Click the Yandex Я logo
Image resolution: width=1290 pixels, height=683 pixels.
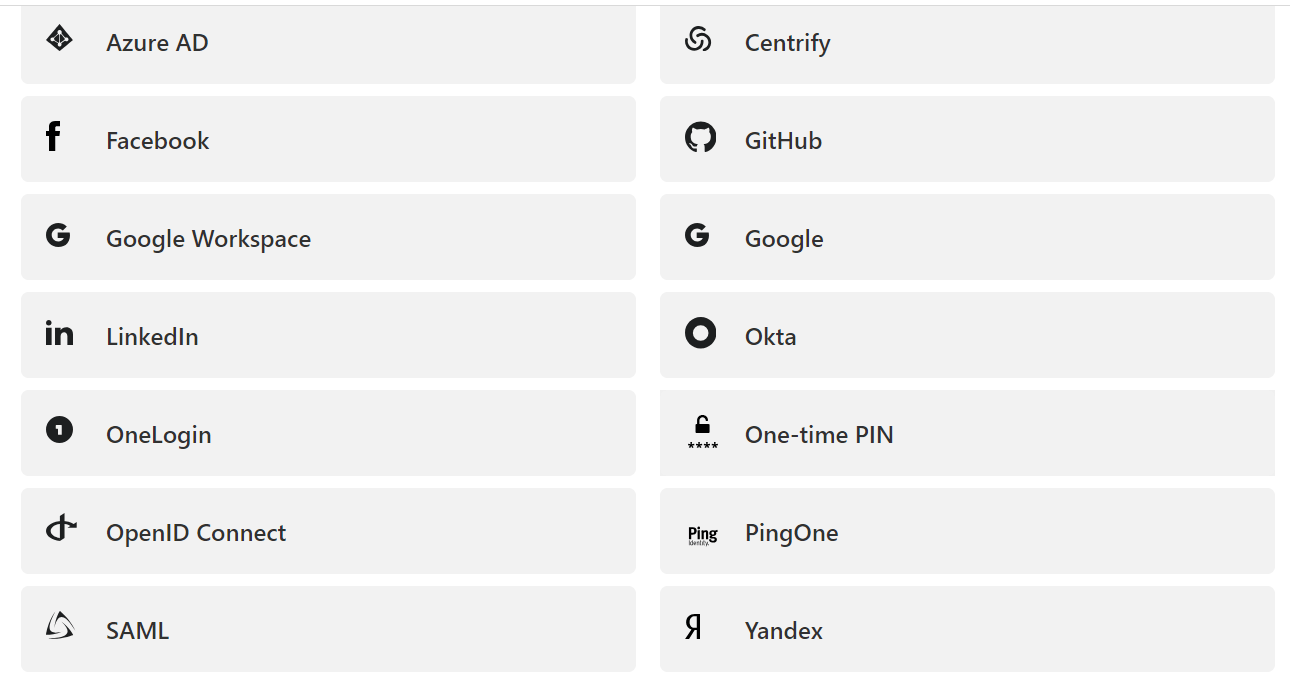pyautogui.click(x=693, y=627)
